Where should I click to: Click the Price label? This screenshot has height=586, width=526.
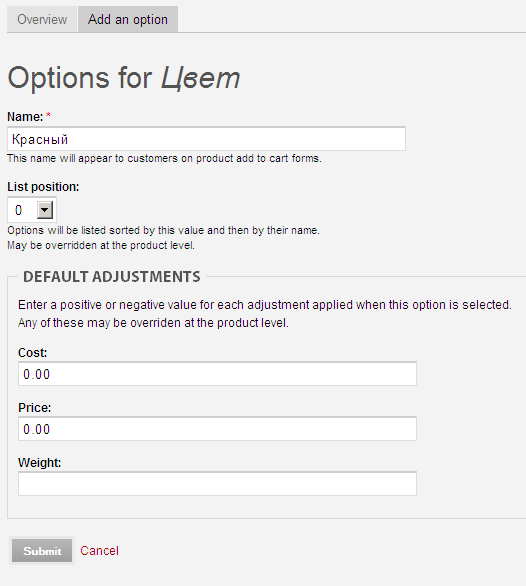tap(34, 408)
